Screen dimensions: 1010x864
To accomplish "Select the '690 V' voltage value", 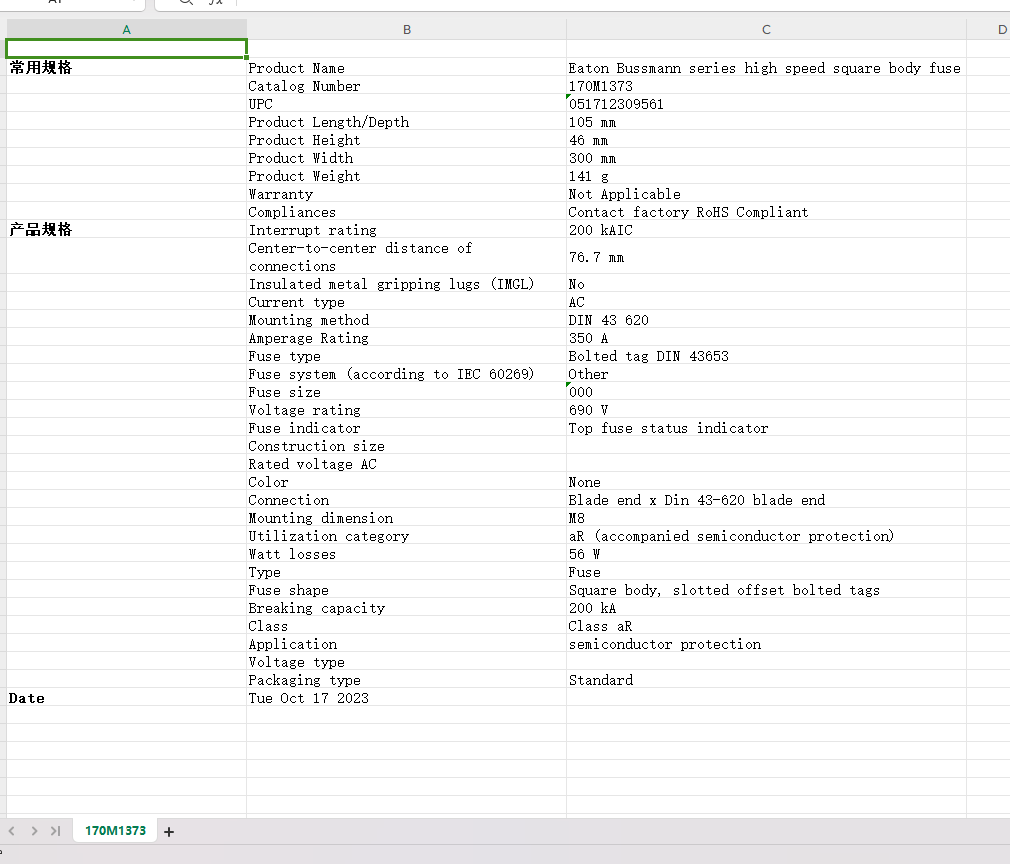I will pos(766,410).
